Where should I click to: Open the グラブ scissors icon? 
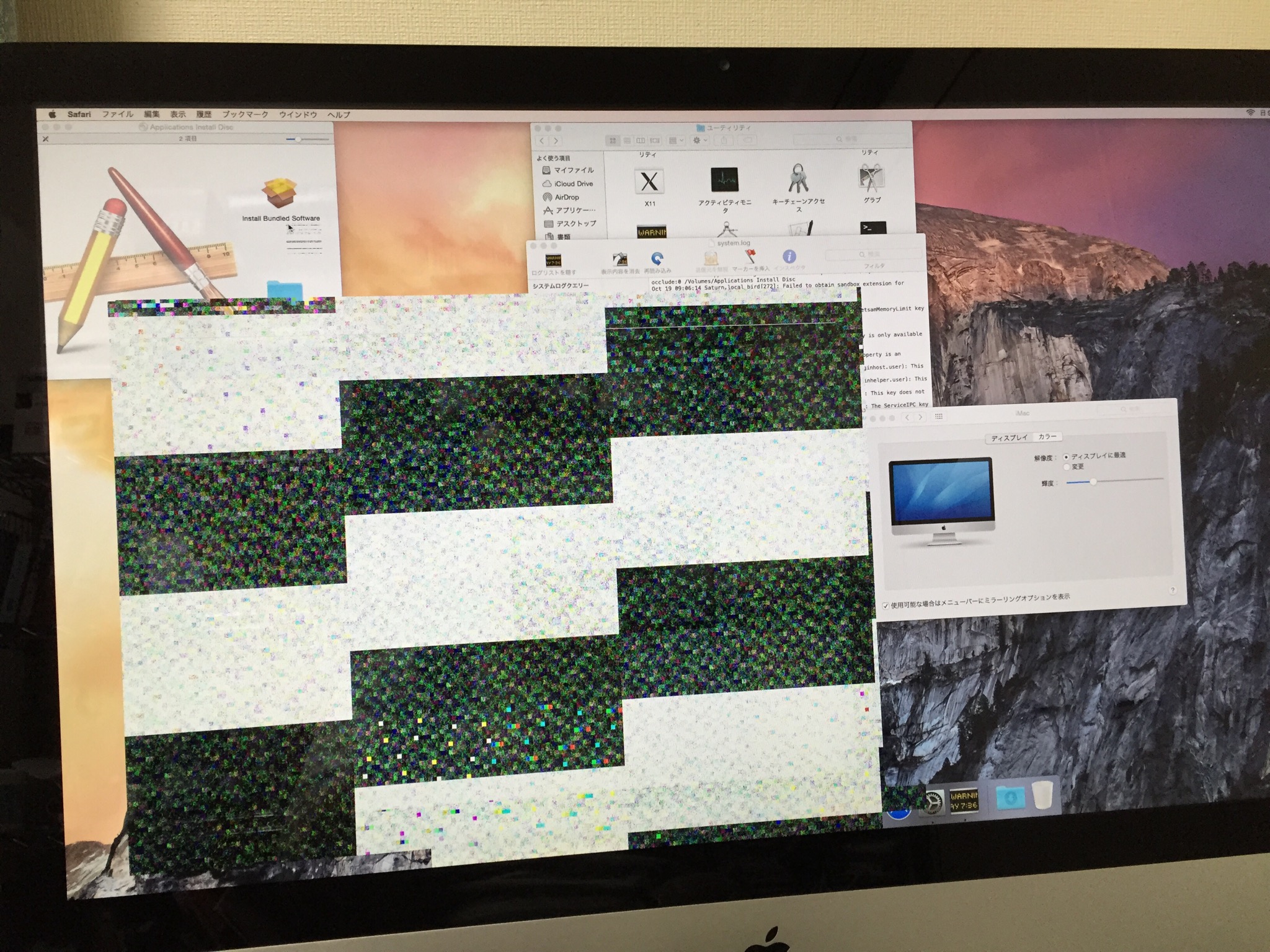[x=871, y=178]
